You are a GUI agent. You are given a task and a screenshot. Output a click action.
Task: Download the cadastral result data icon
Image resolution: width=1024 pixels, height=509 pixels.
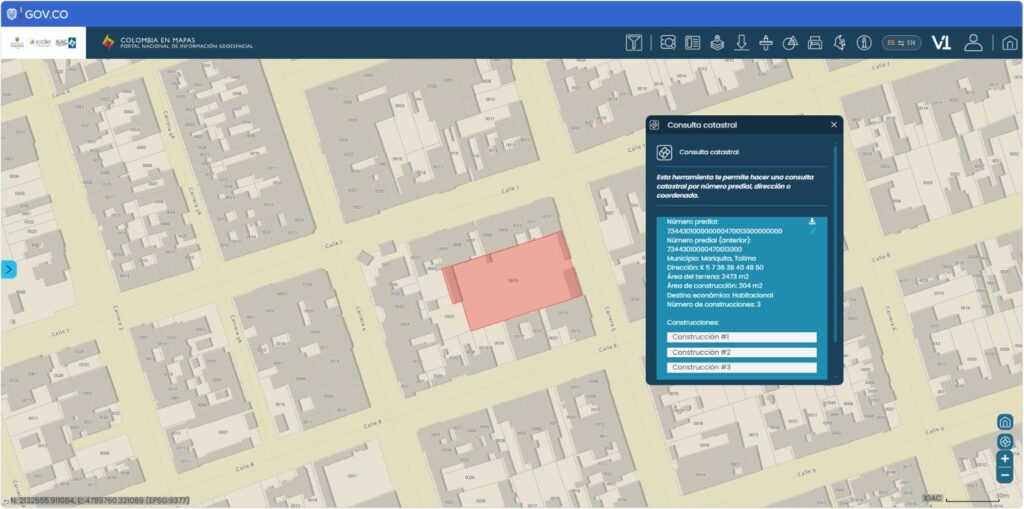812,222
